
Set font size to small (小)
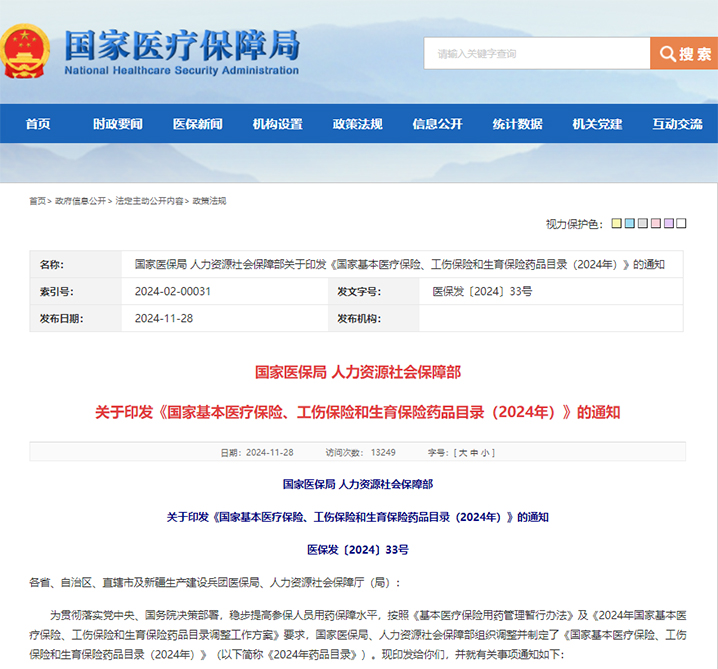click(485, 453)
